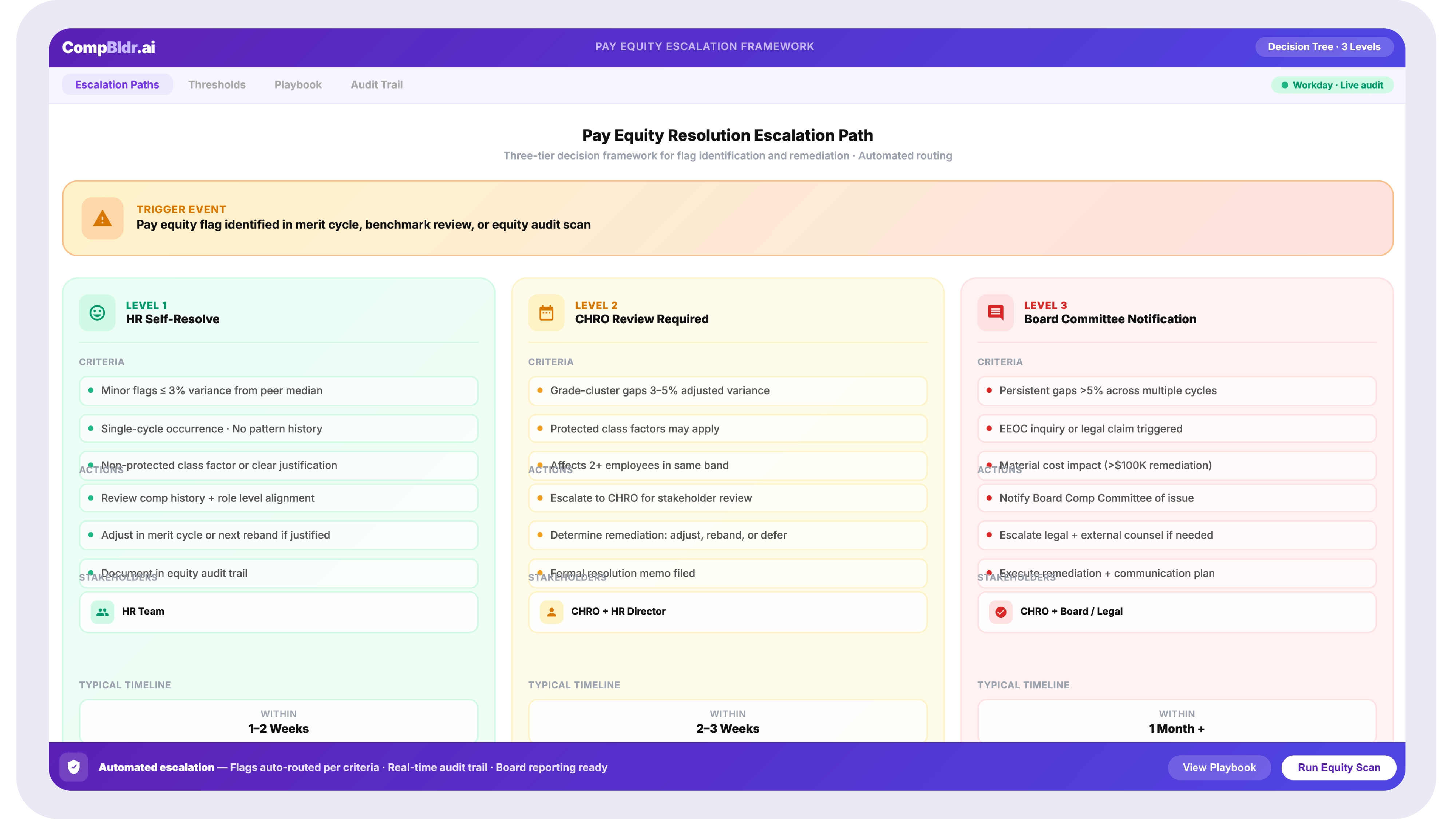Screen dimensions: 1456x819
Task: Click the Automated escalation footer text
Action: click(353, 767)
